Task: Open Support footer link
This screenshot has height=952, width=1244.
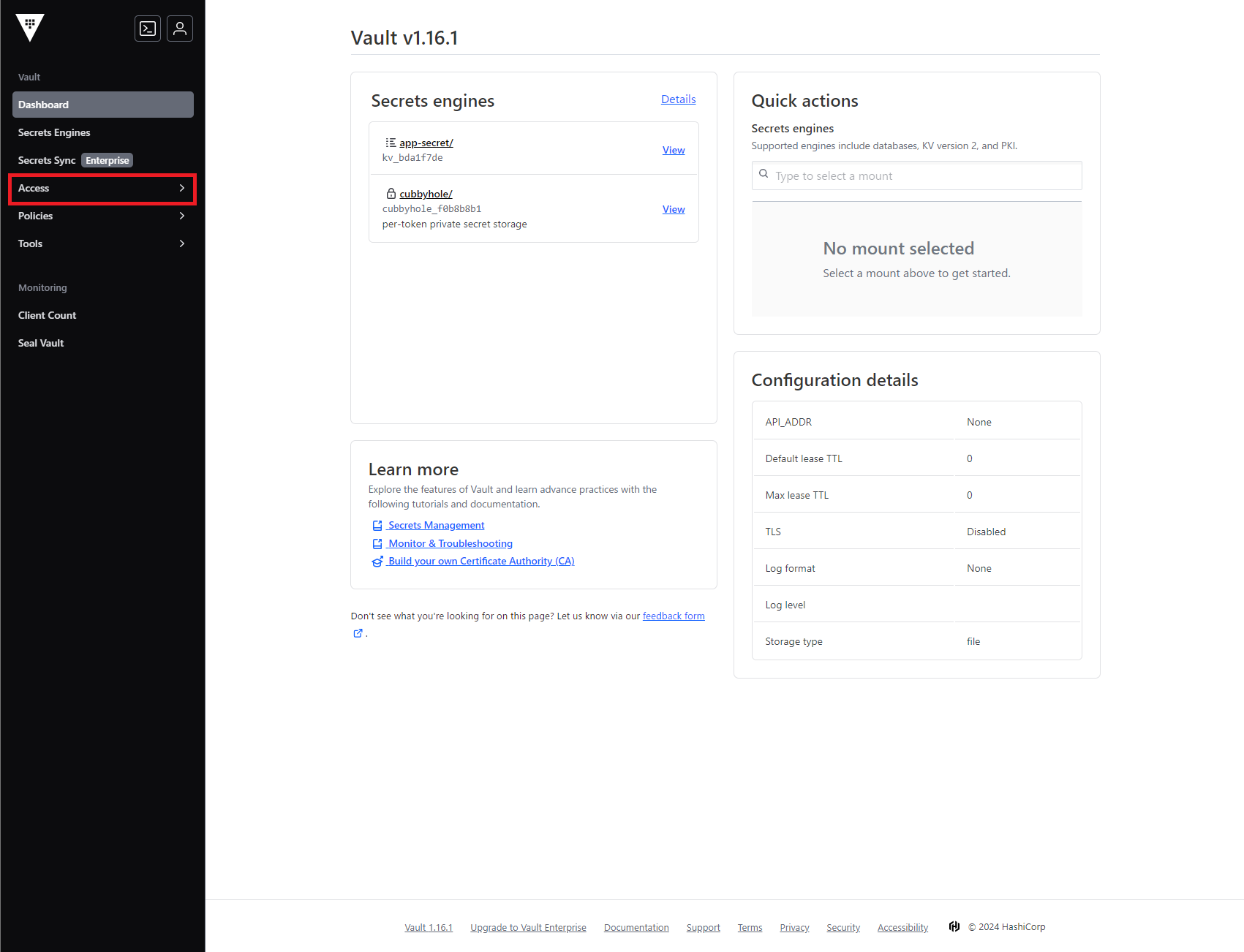Action: [x=704, y=927]
